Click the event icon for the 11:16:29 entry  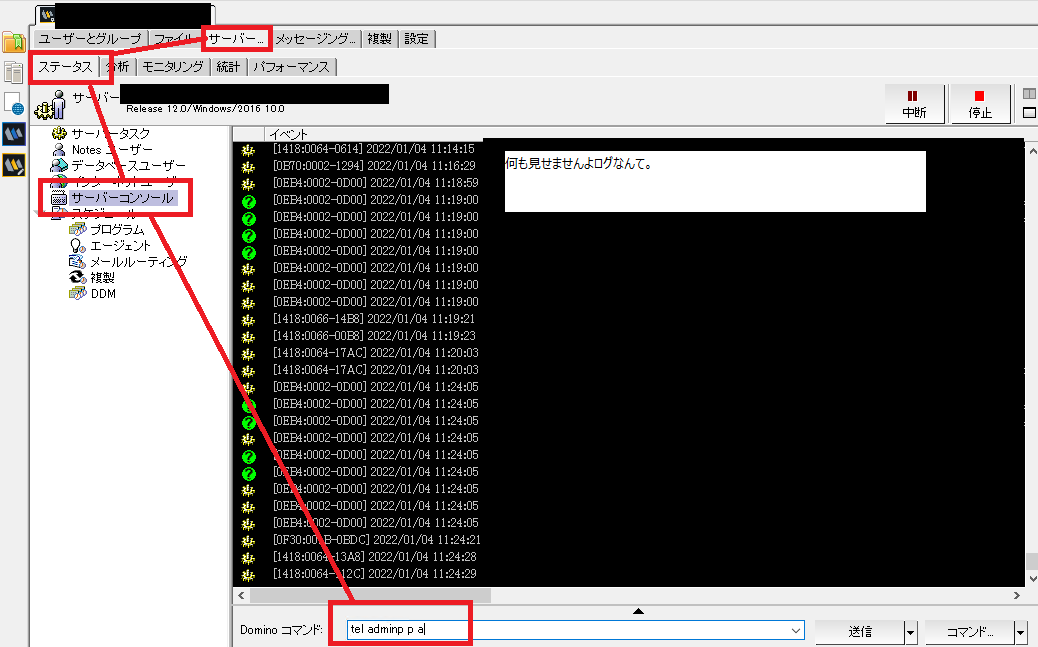(248, 167)
